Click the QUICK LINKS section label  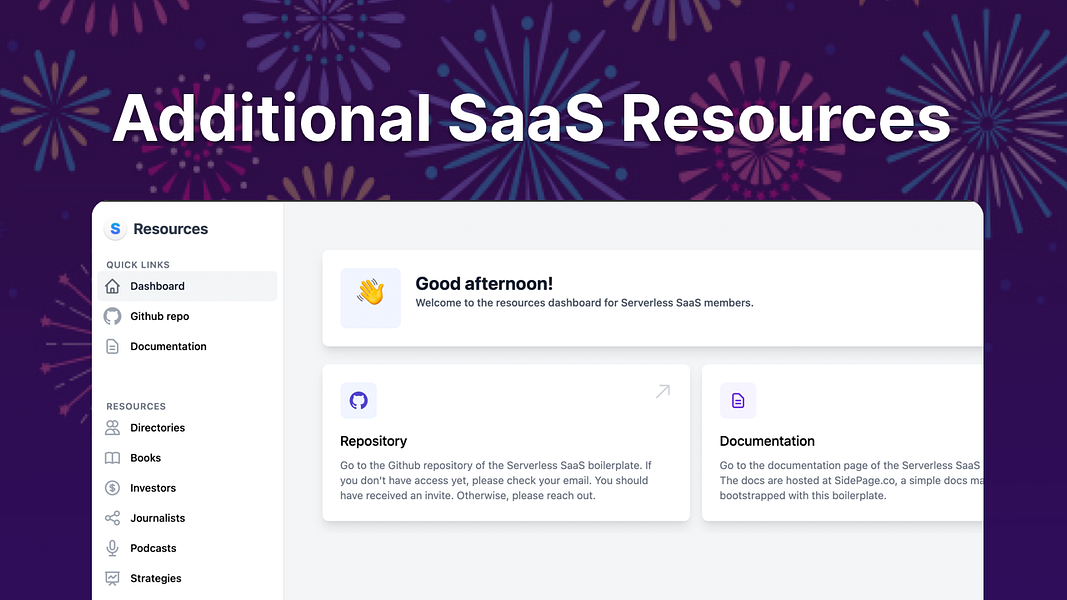coord(138,265)
